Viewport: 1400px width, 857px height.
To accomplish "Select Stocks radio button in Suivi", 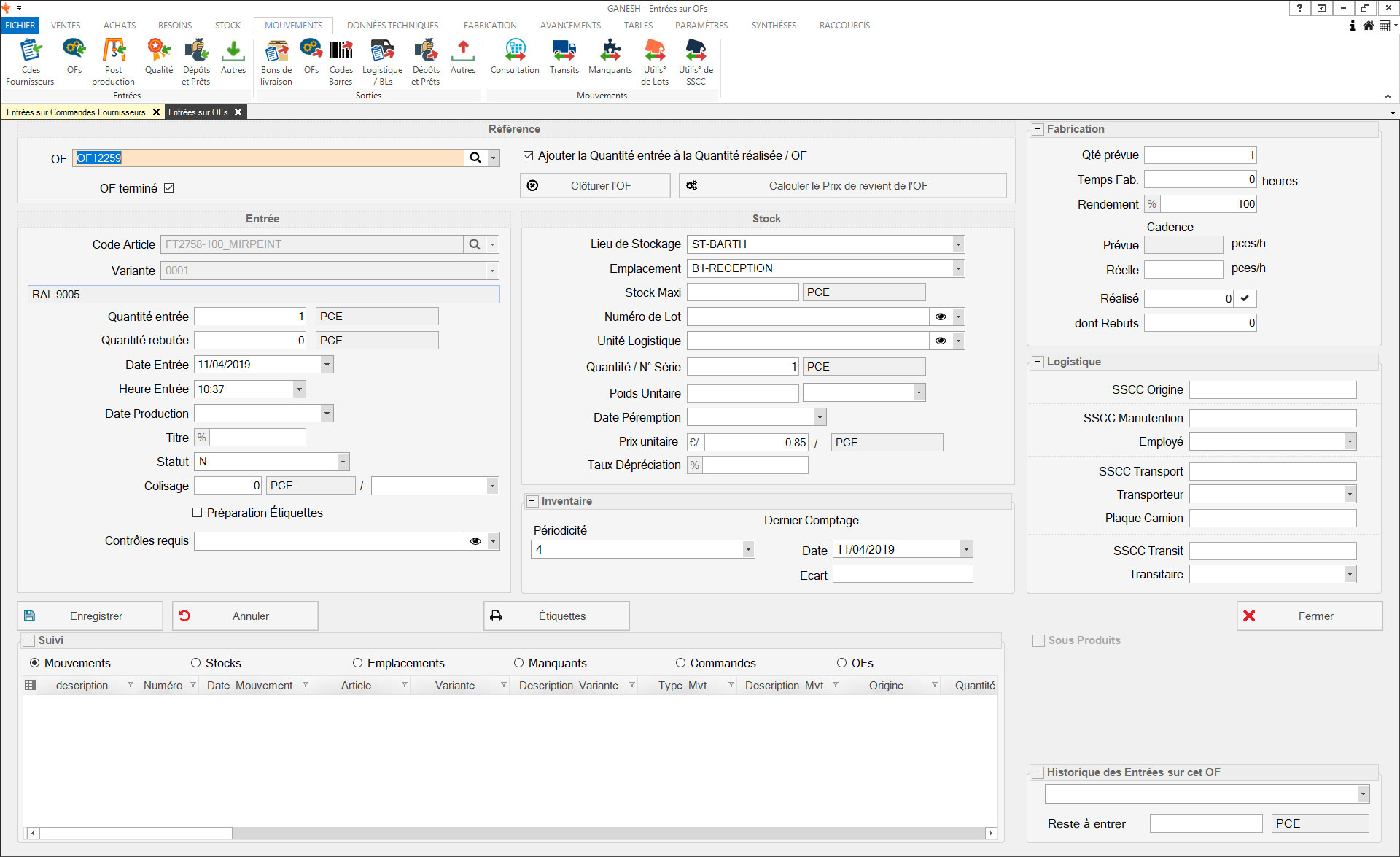I will (196, 663).
